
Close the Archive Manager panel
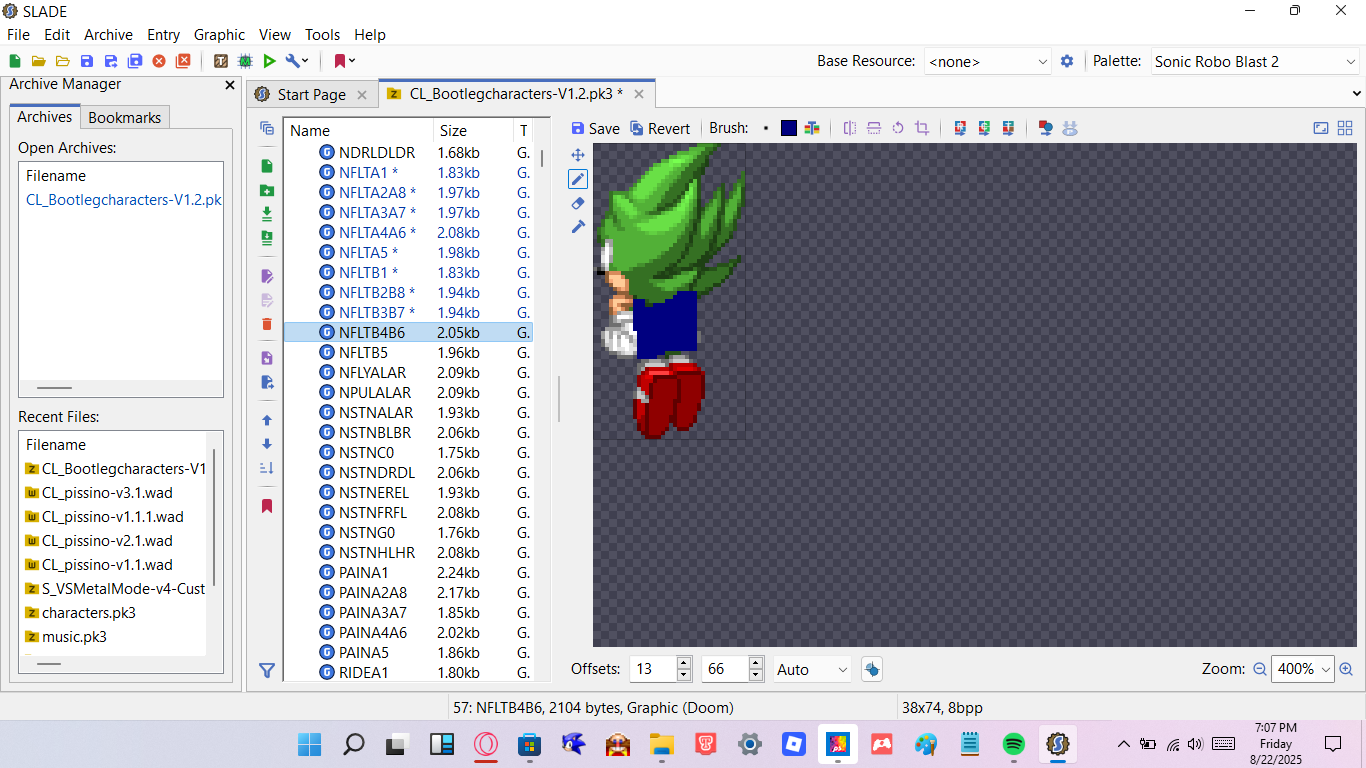click(x=230, y=85)
